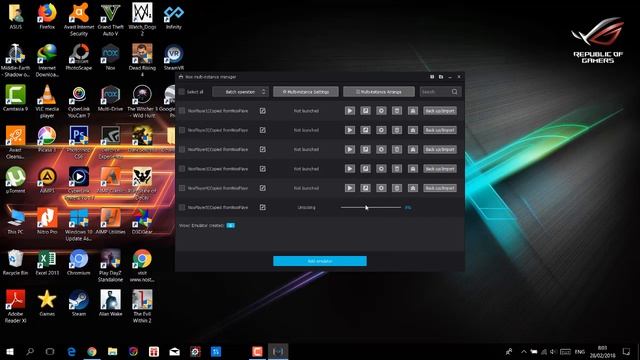Image resolution: width=640 pixels, height=360 pixels.
Task: Select the Camtasia 9 desktop icon
Action: point(16,98)
